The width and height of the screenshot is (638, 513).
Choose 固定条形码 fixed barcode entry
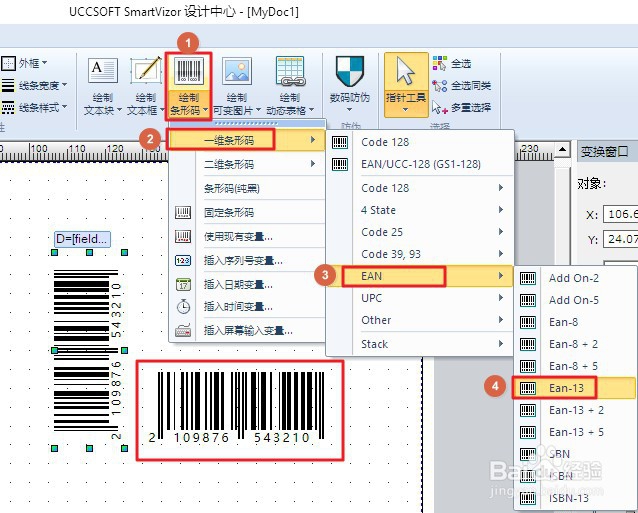[247, 212]
